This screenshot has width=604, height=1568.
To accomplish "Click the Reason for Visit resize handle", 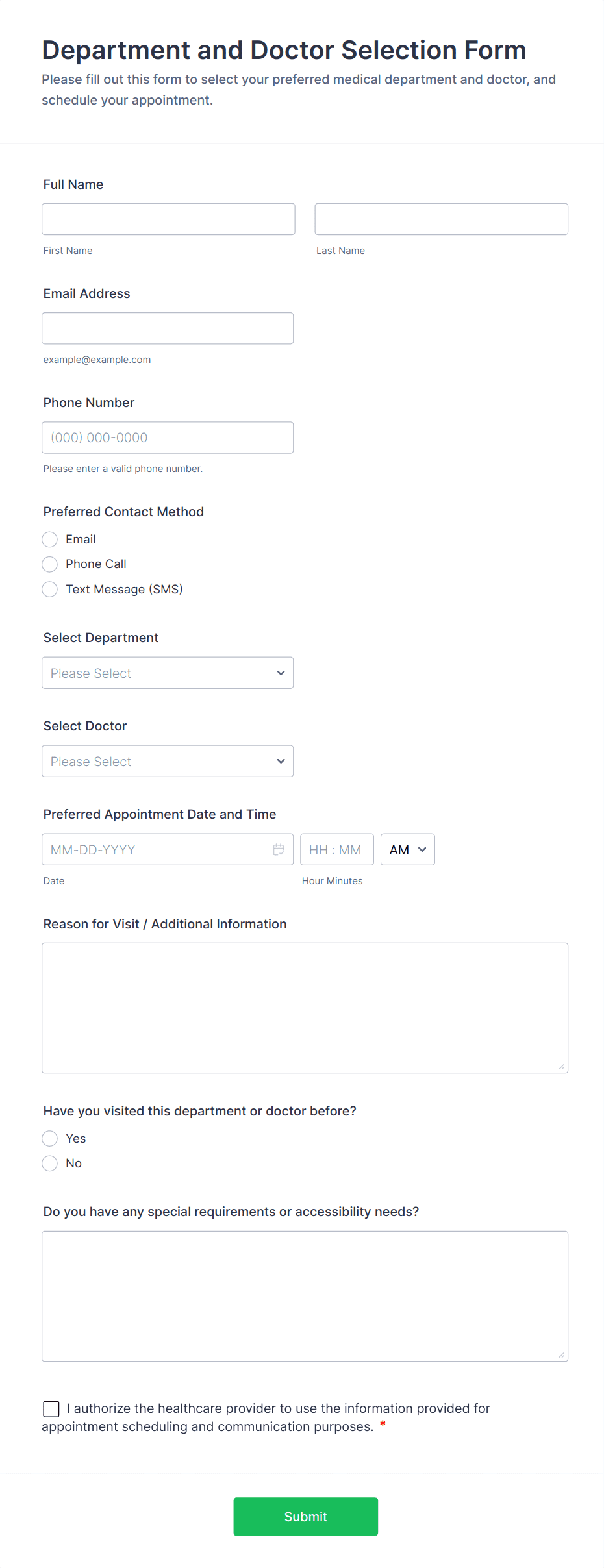I will click(x=562, y=1067).
